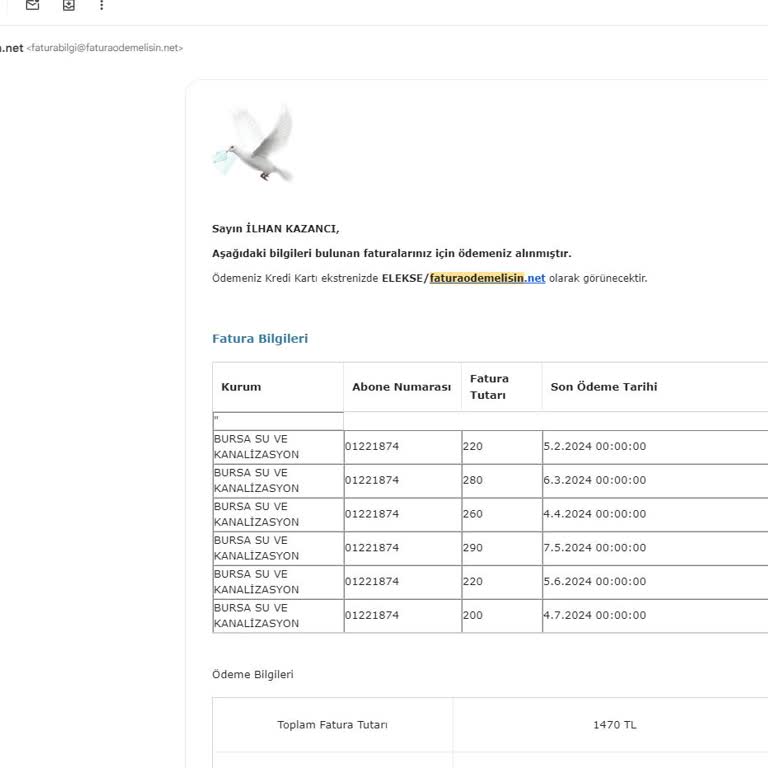Click subscriber number 01221874 in the 6.3.2024 row
768x768 pixels.
pyautogui.click(x=372, y=480)
